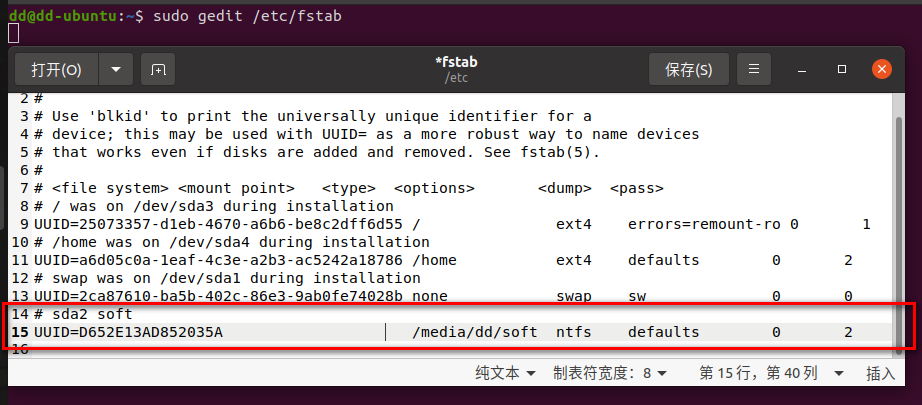Maximize the gedit window
The height and width of the screenshot is (405, 922).
pos(842,70)
